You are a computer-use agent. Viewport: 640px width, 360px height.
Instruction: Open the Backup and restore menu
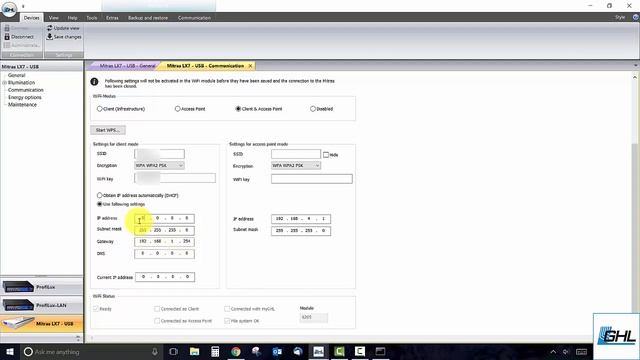[148, 18]
